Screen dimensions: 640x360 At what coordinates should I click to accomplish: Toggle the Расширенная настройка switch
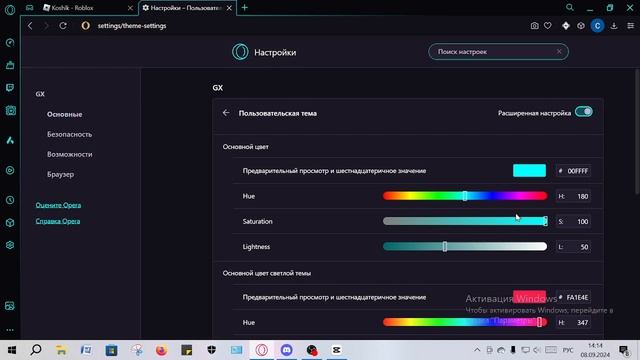pos(584,112)
